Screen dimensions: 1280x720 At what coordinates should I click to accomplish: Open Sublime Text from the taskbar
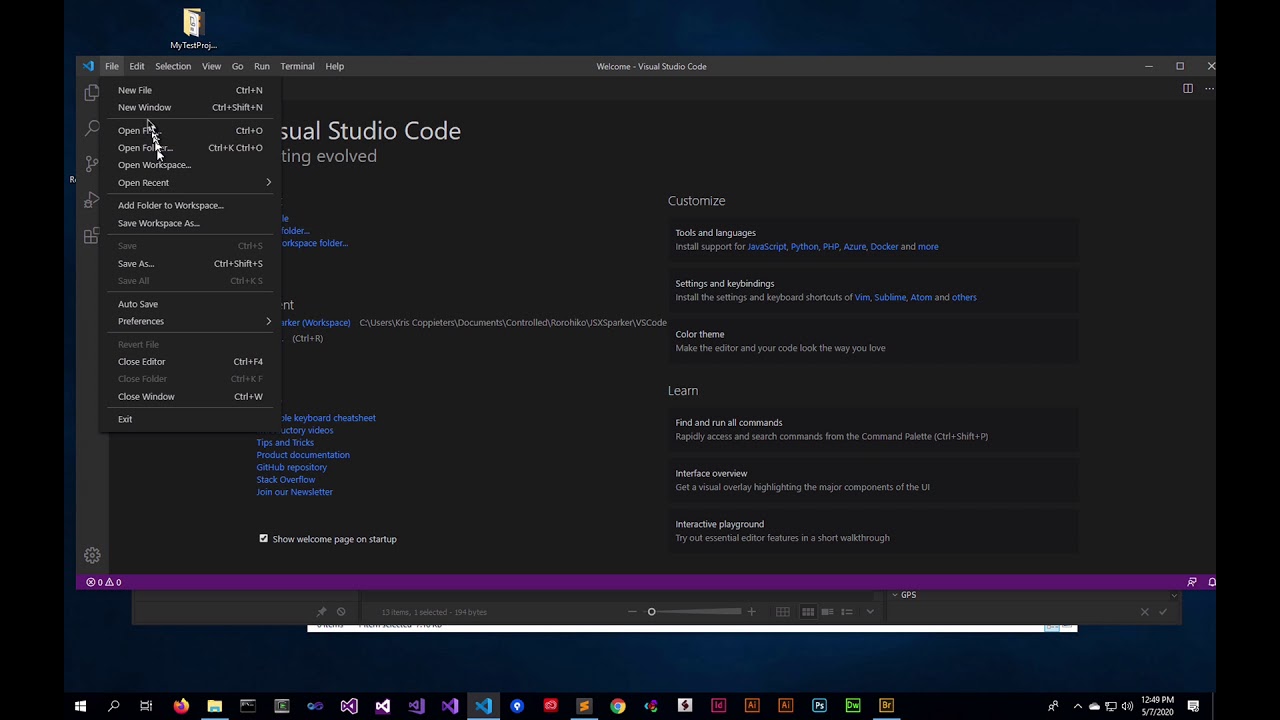[584, 706]
